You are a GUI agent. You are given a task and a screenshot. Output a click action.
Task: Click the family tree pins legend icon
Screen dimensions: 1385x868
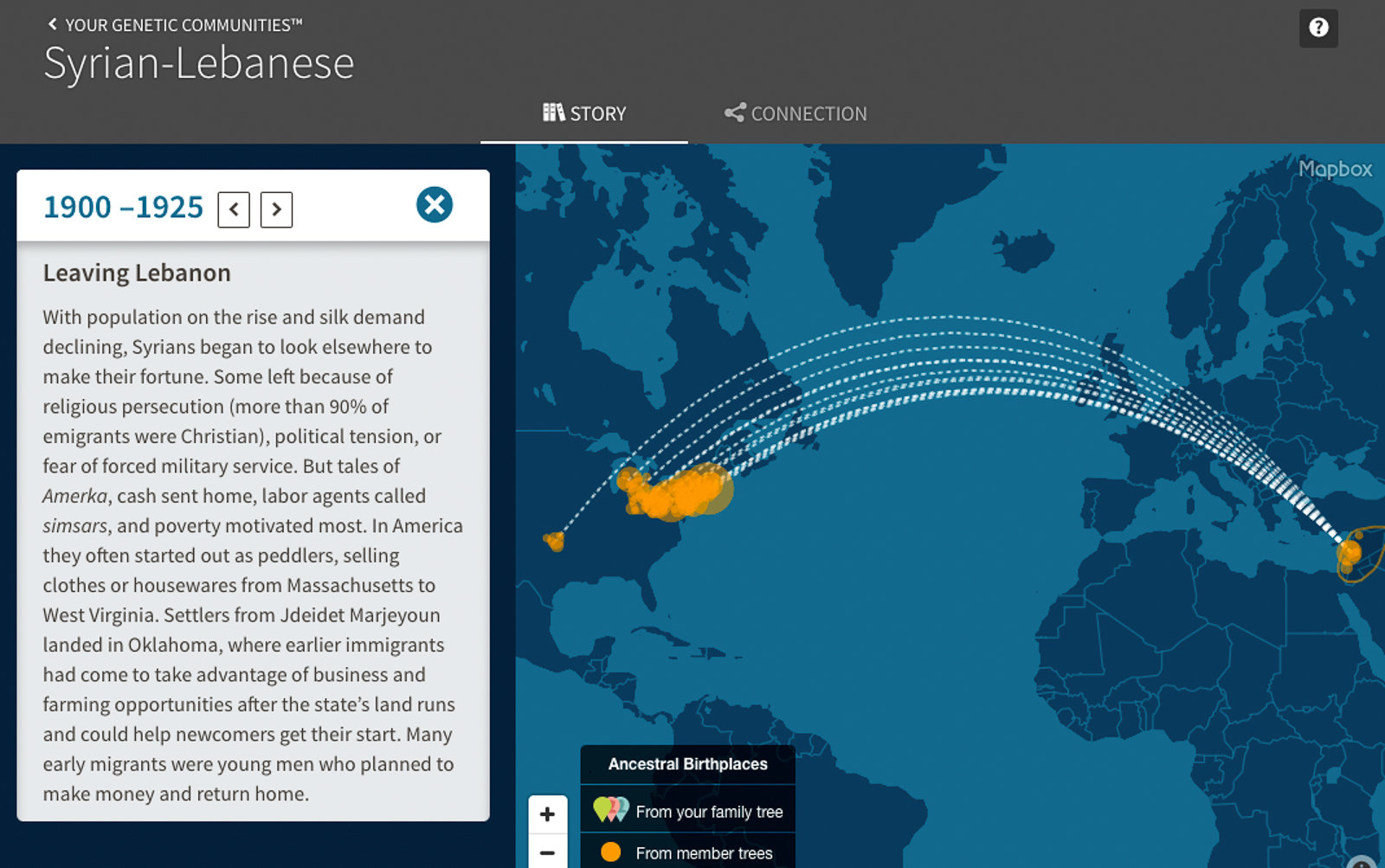click(x=610, y=811)
